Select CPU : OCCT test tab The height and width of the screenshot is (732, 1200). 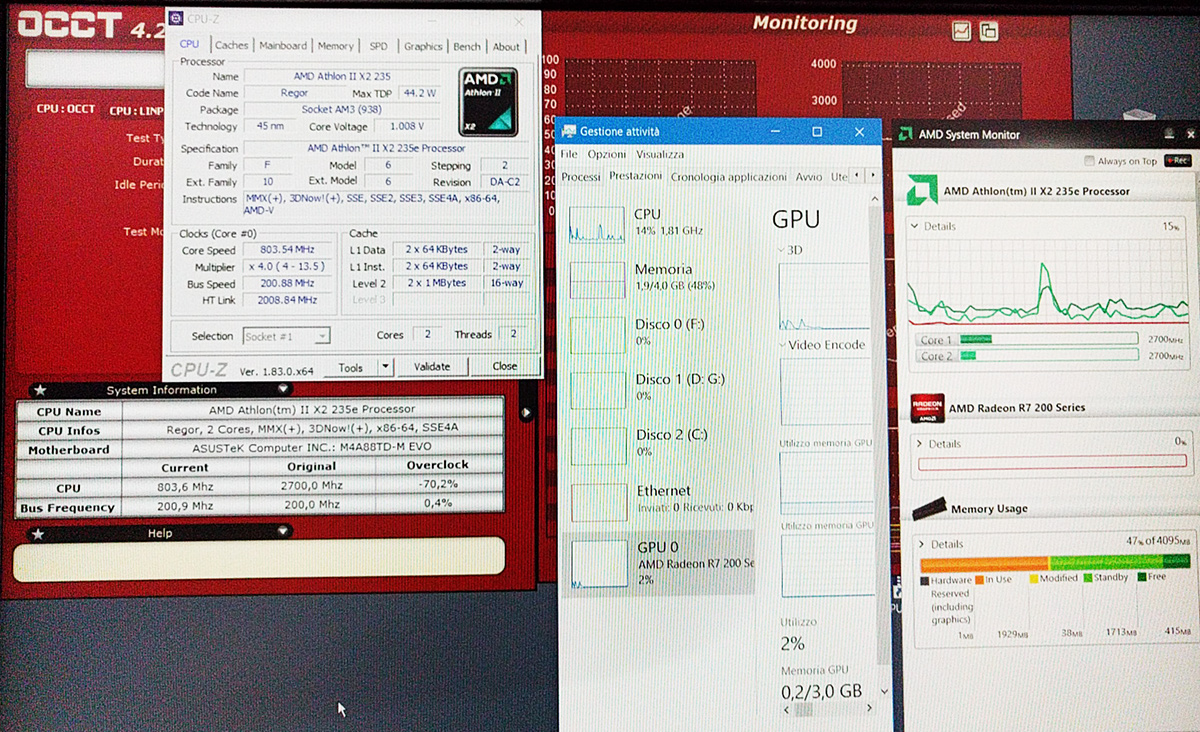pos(66,108)
